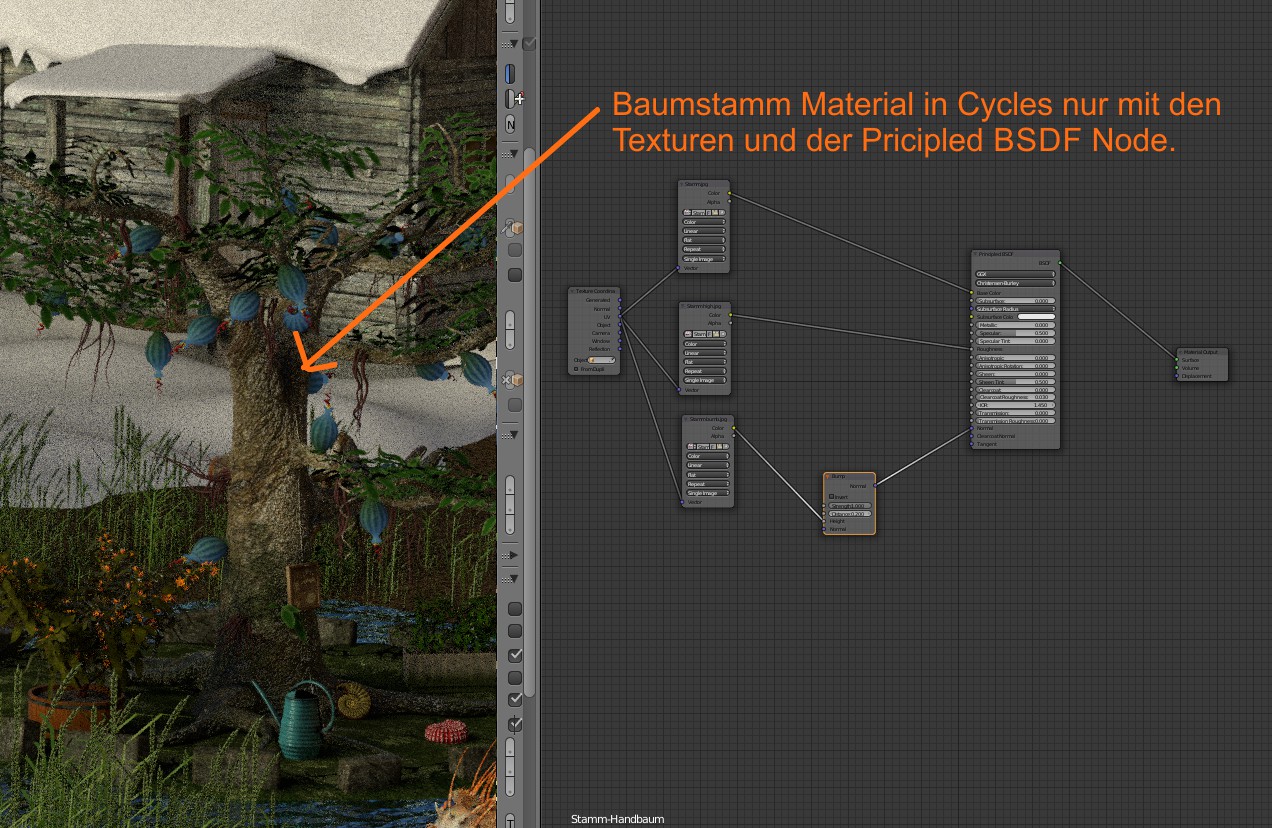Open the Linear interpolation dropdown in Stammhigh.jpg node

706,353
